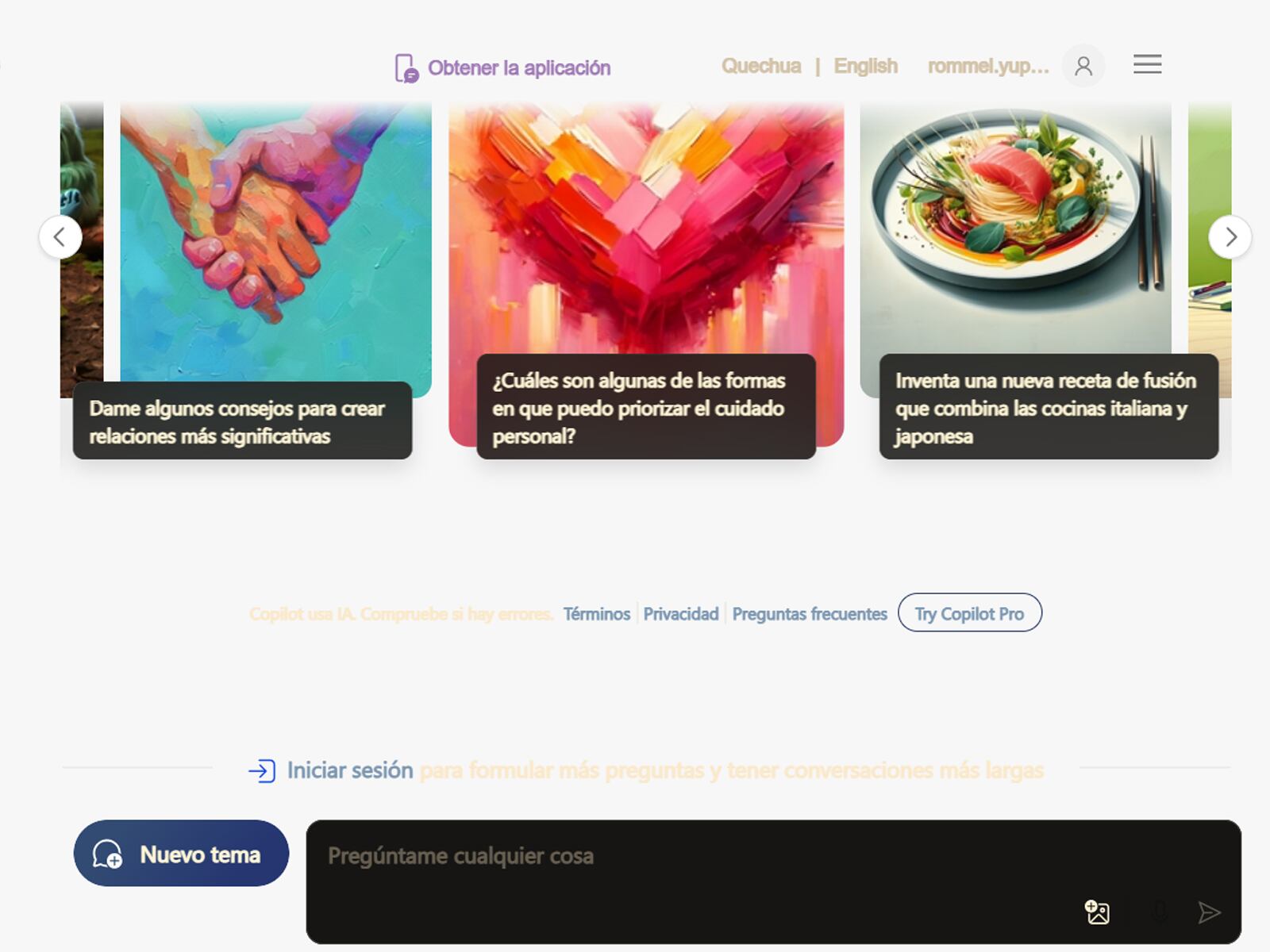Viewport: 1270px width, 952px height.
Task: Switch language to English
Action: (x=865, y=66)
